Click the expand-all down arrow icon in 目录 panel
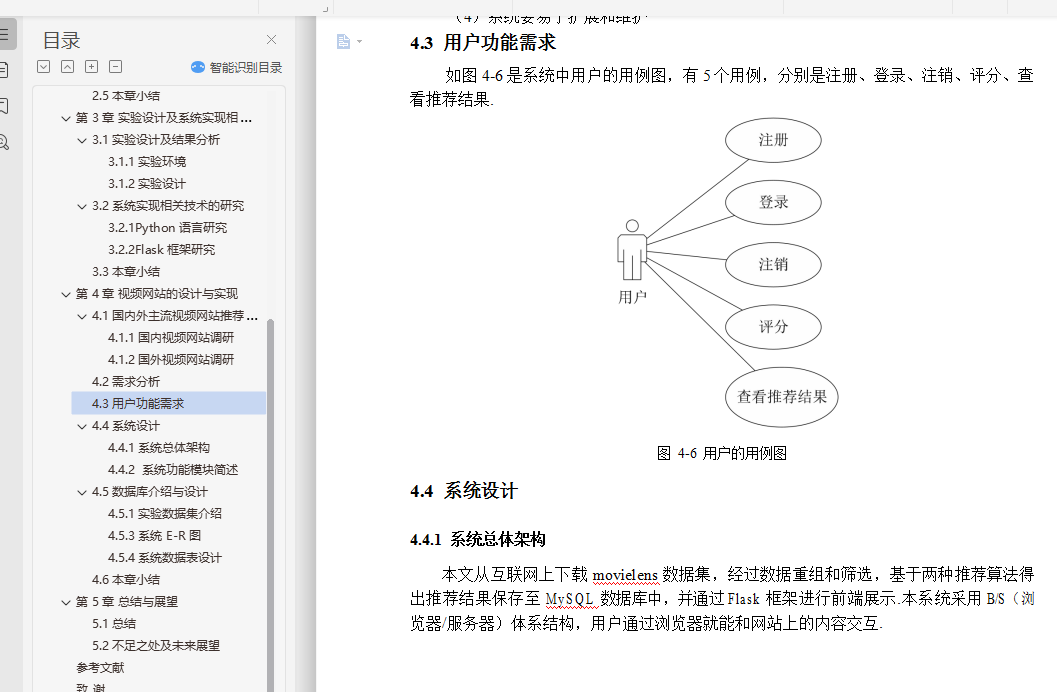 tap(43, 67)
